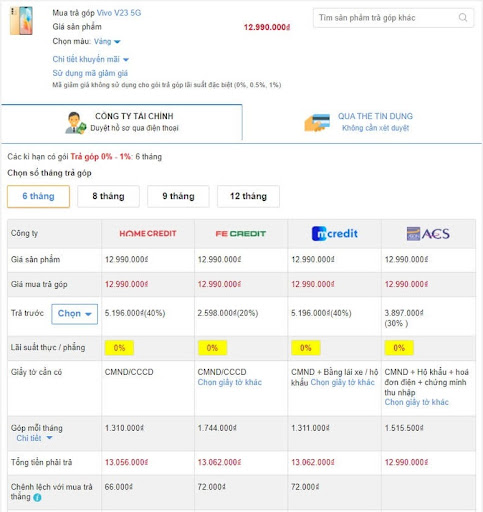The image size is (483, 512).
Task: Expand Chi tiết khuyến mãi details
Action: tap(90, 59)
